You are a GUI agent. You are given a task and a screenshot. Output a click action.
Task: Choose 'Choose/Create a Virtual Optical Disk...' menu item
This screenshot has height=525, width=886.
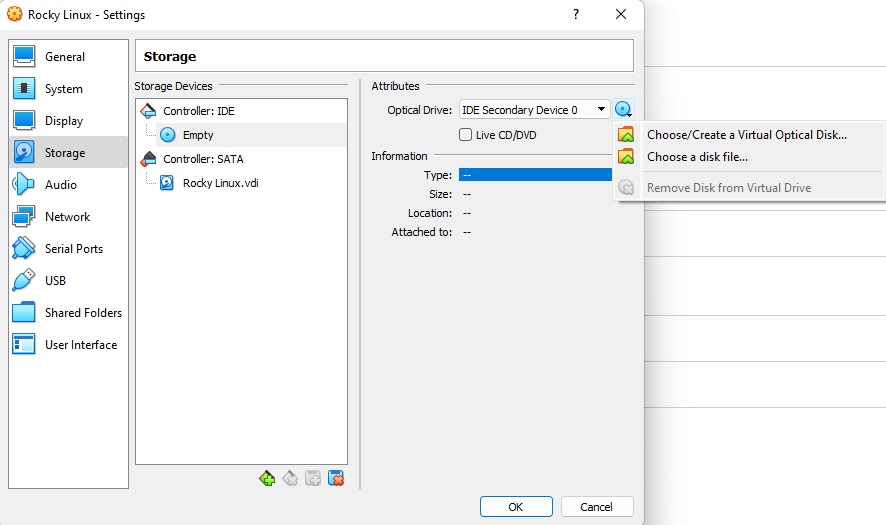point(749,134)
